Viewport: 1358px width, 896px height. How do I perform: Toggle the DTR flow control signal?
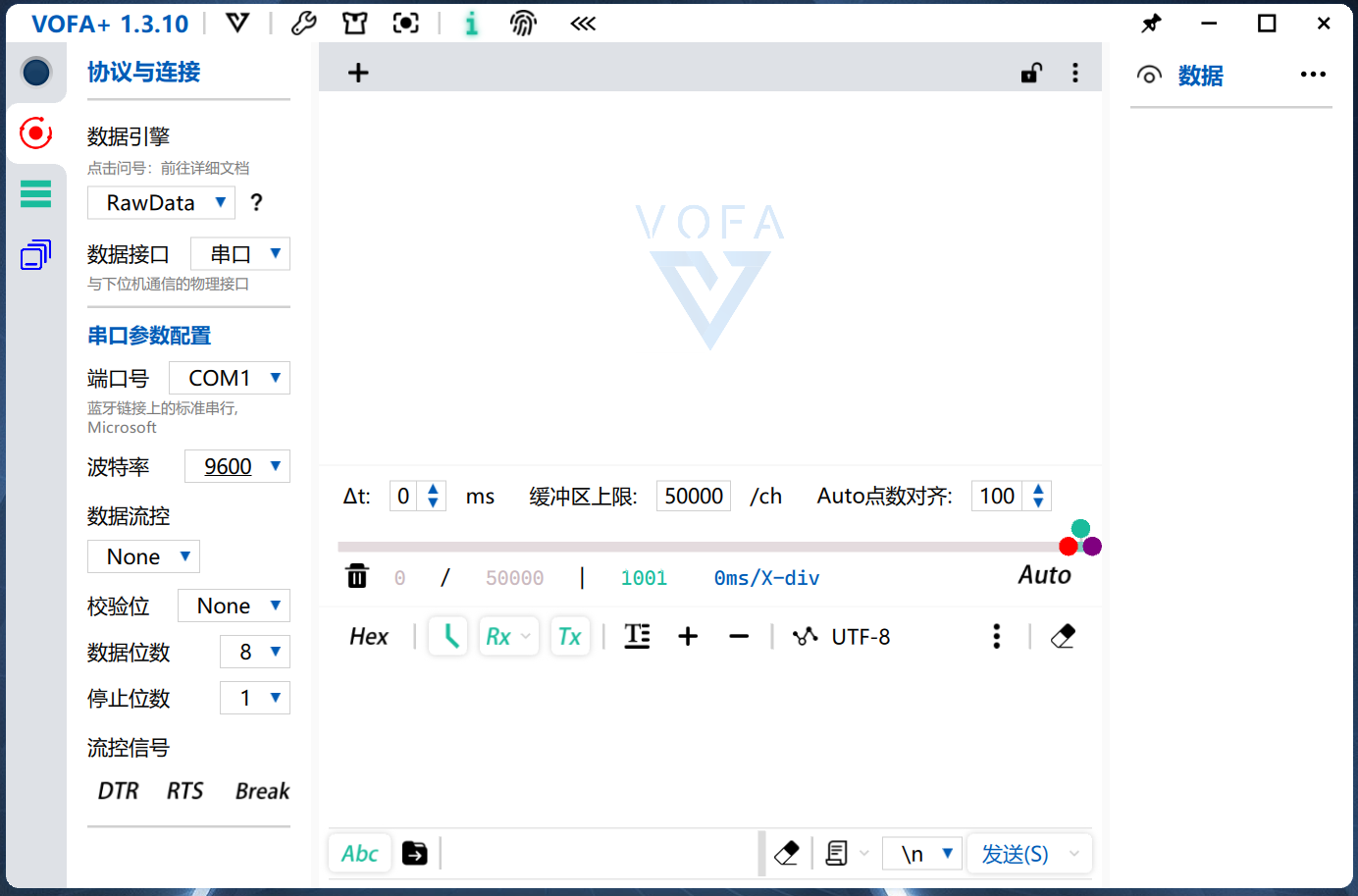click(118, 791)
